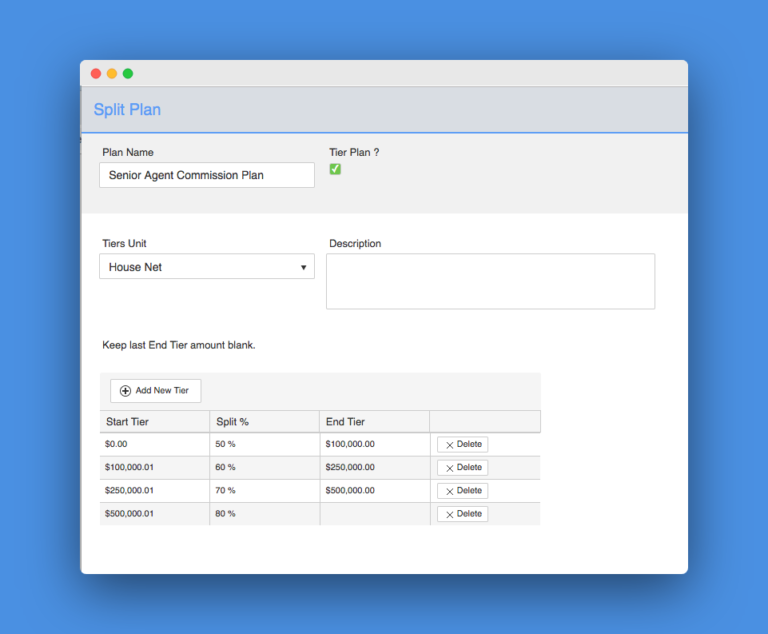Viewport: 768px width, 634px height.
Task: Delete the $250,000.01 start tier row
Action: [x=462, y=490]
